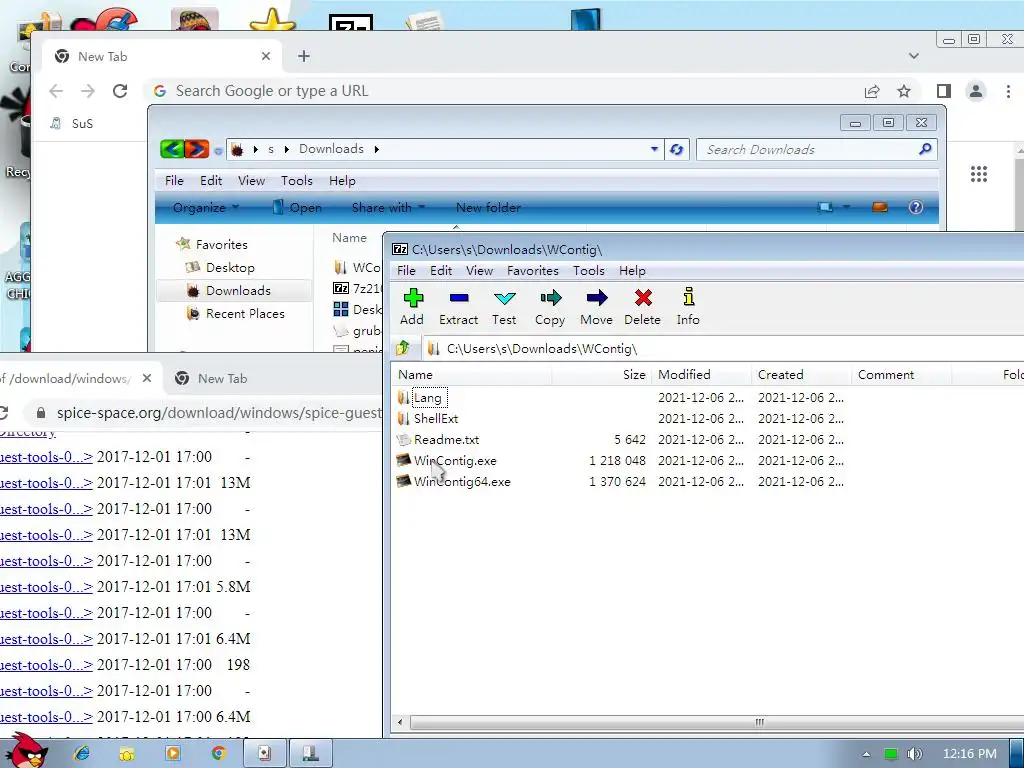Click Google apps grid icon
This screenshot has height=768, width=1024.
pyautogui.click(x=979, y=174)
